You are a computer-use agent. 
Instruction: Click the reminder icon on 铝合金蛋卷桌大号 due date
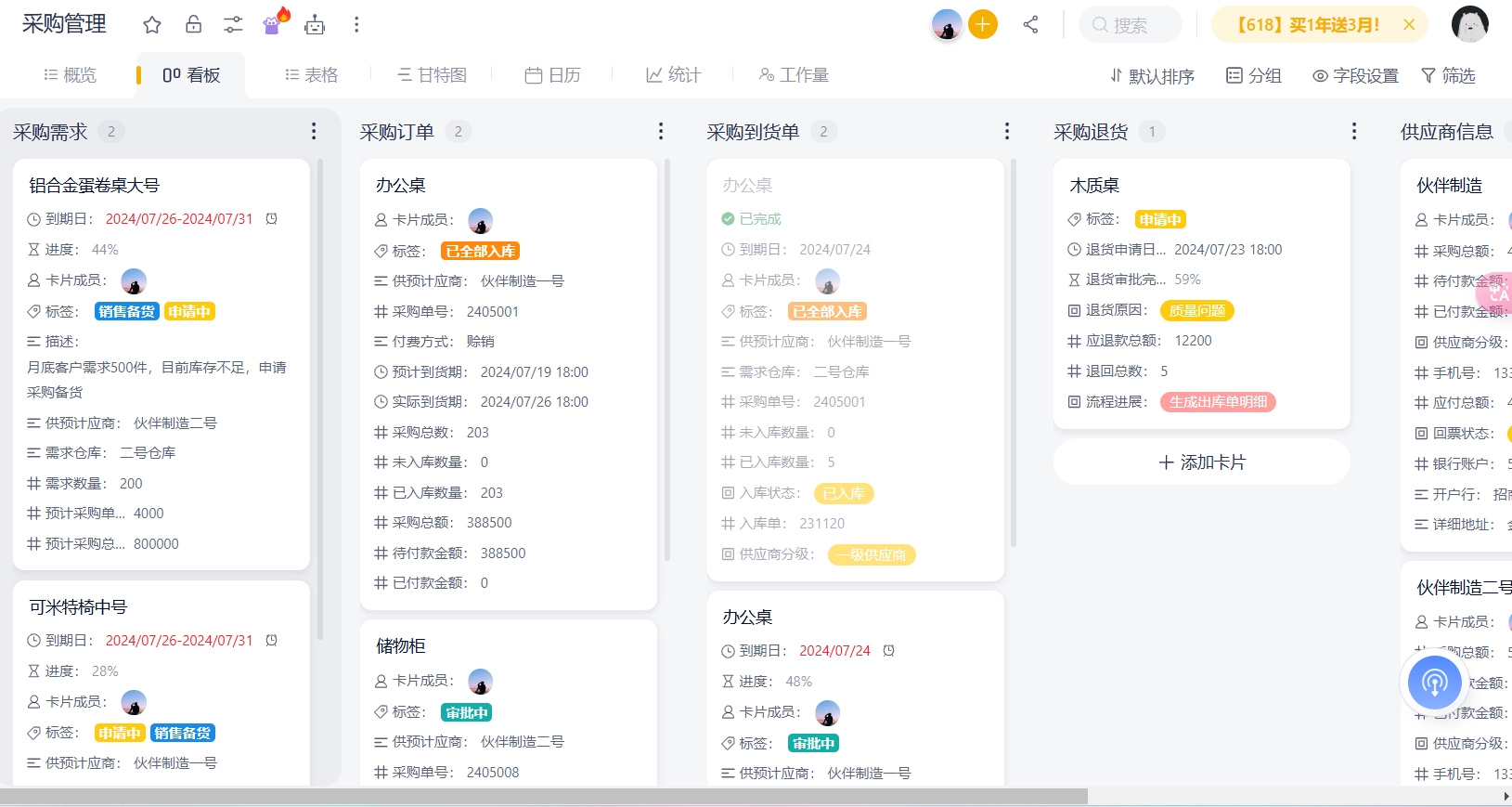click(x=272, y=219)
